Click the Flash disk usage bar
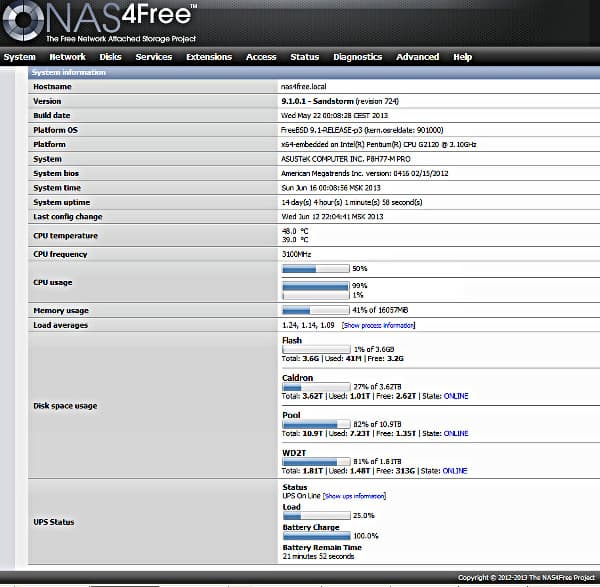 click(316, 349)
